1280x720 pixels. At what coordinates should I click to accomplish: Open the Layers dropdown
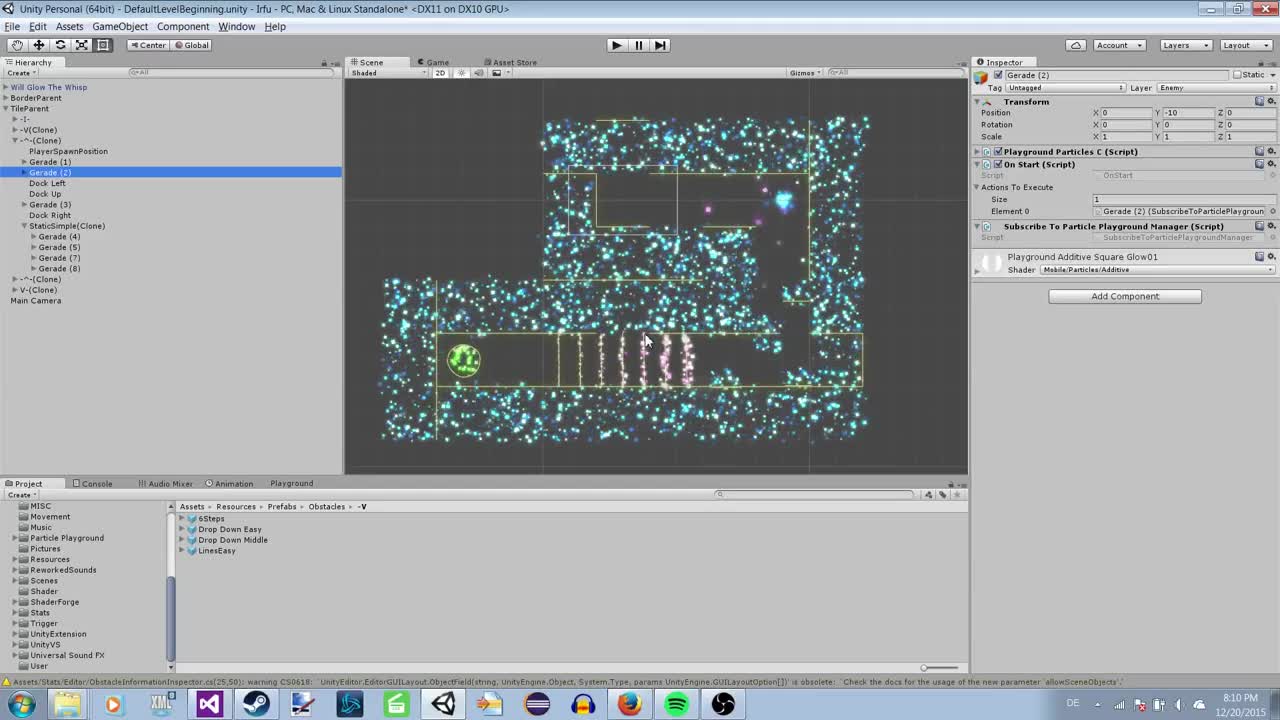pyautogui.click(x=1186, y=45)
